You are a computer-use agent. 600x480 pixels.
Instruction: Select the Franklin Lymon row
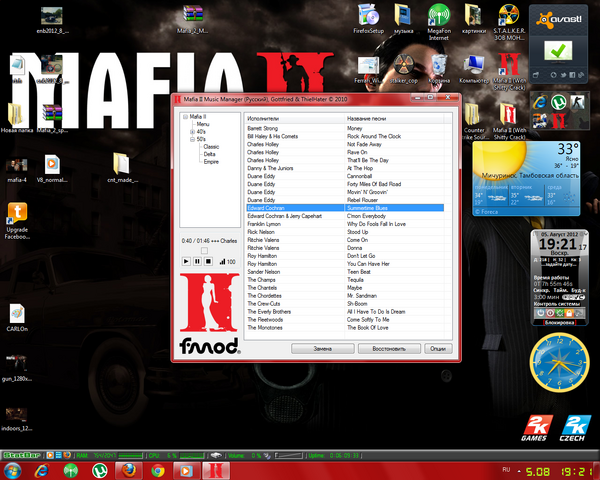[345, 224]
